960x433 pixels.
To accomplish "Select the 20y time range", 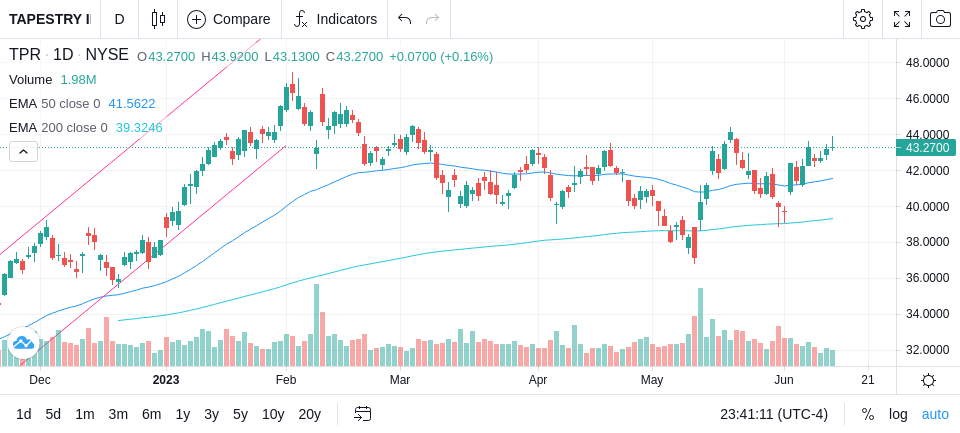I will [x=309, y=415].
